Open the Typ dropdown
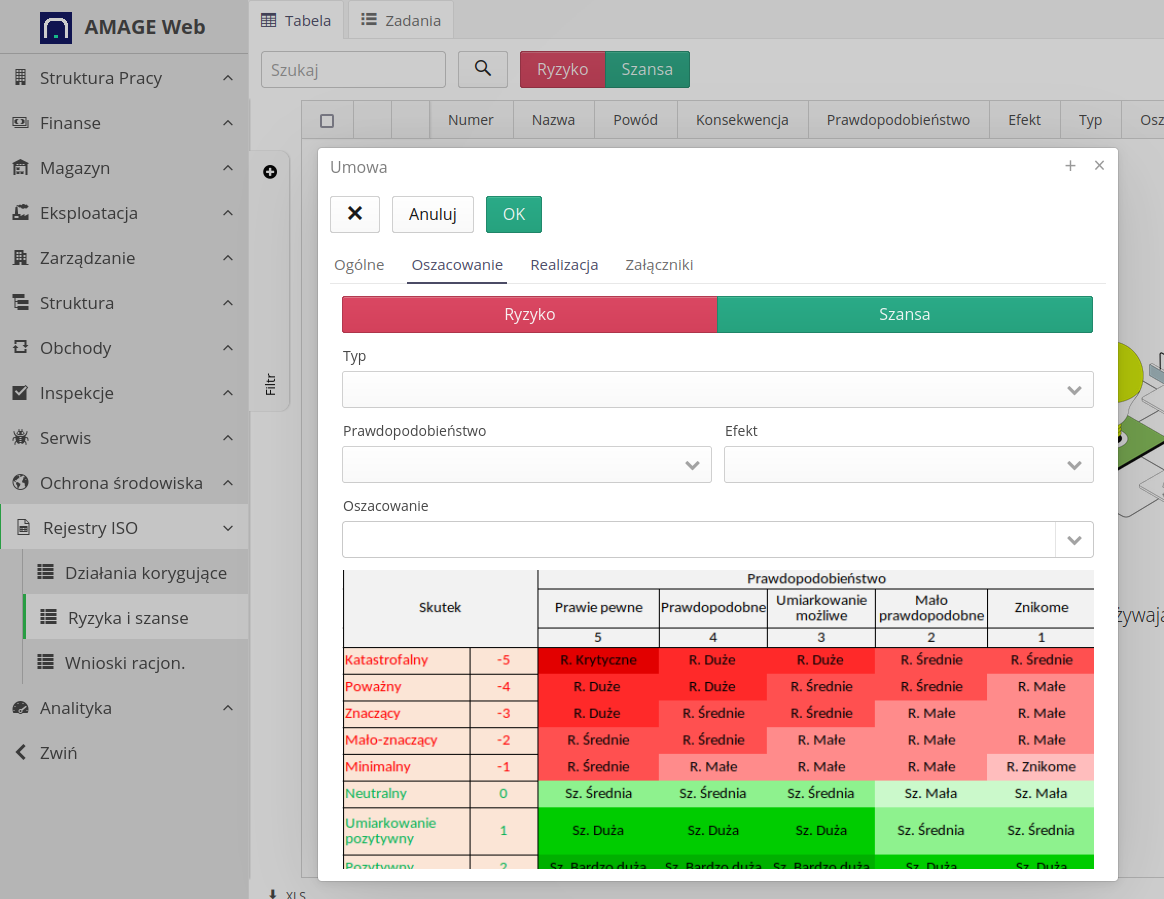The height and width of the screenshot is (899, 1164). point(717,390)
